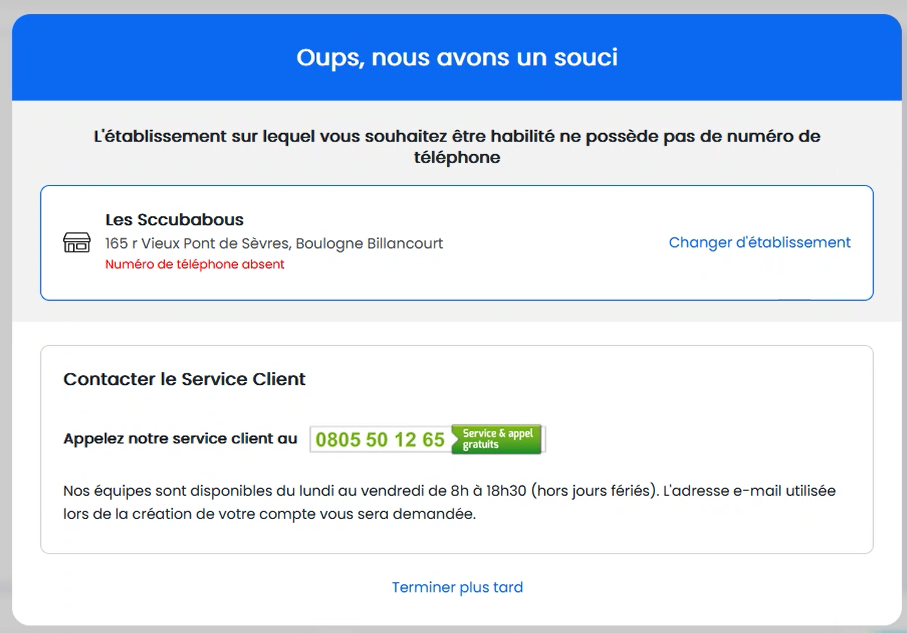Click the shop icon next to Les Sccubabous
Viewport: 907px width, 633px height.
(x=76, y=242)
